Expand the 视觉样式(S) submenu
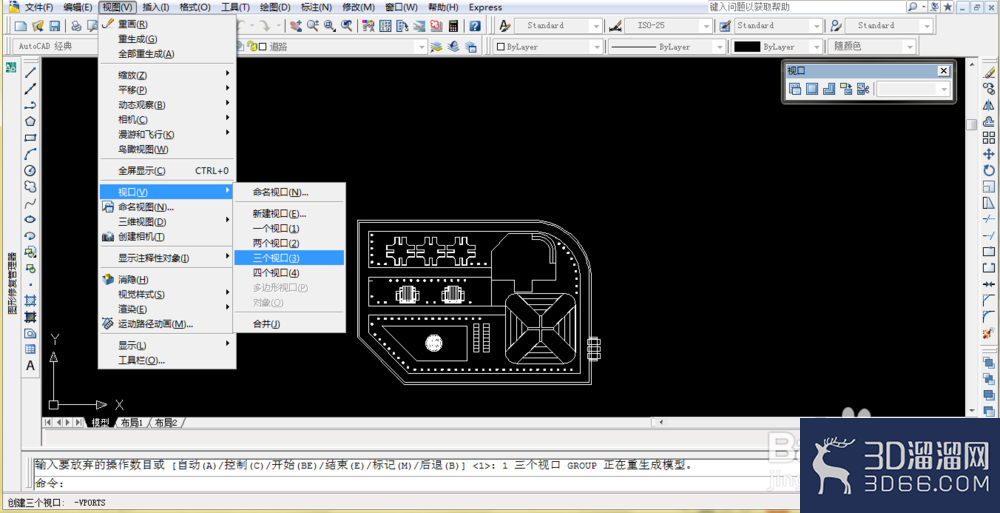The height and width of the screenshot is (513, 1000). [x=167, y=294]
